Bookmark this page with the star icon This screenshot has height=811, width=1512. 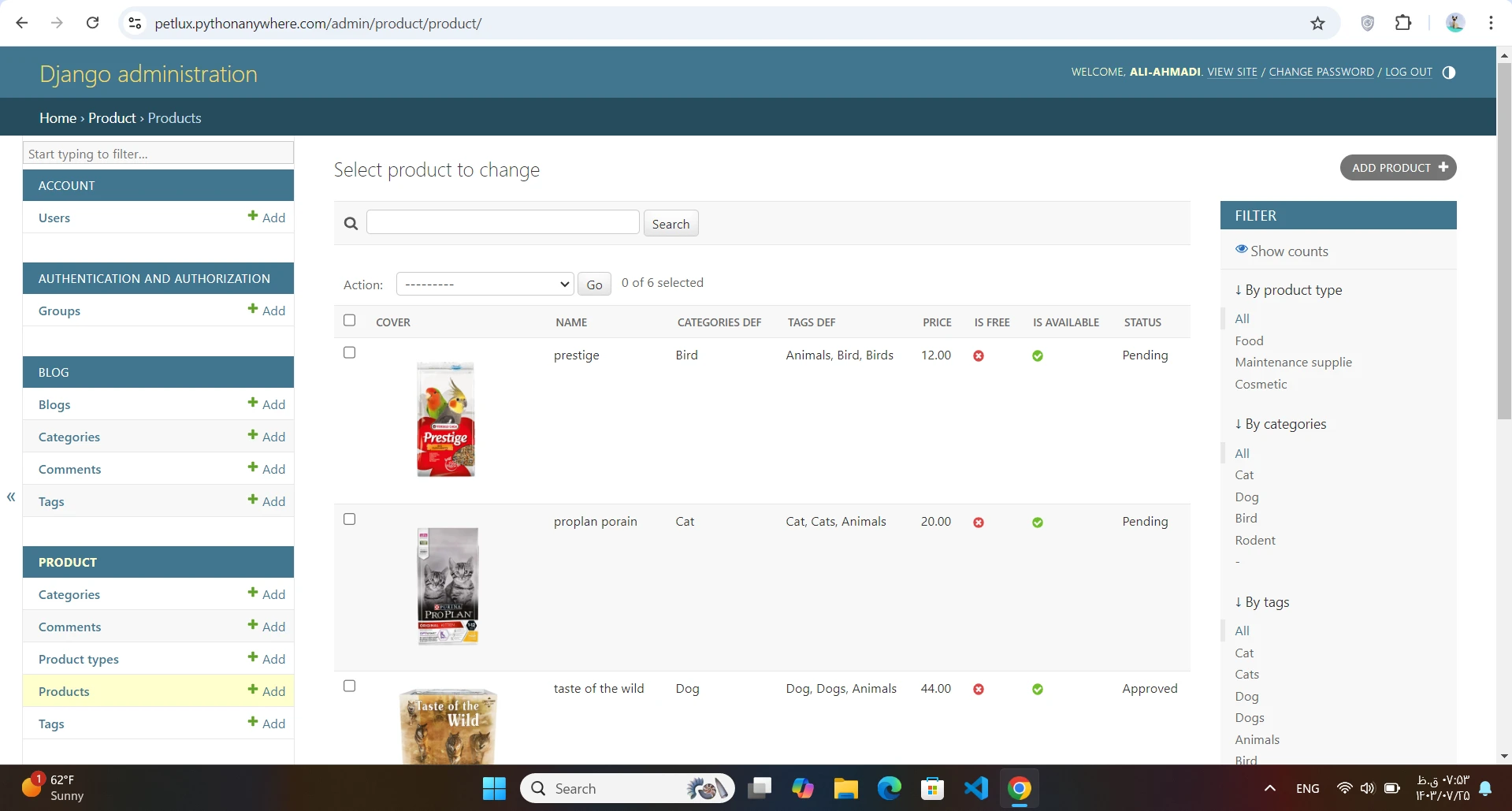click(x=1317, y=24)
